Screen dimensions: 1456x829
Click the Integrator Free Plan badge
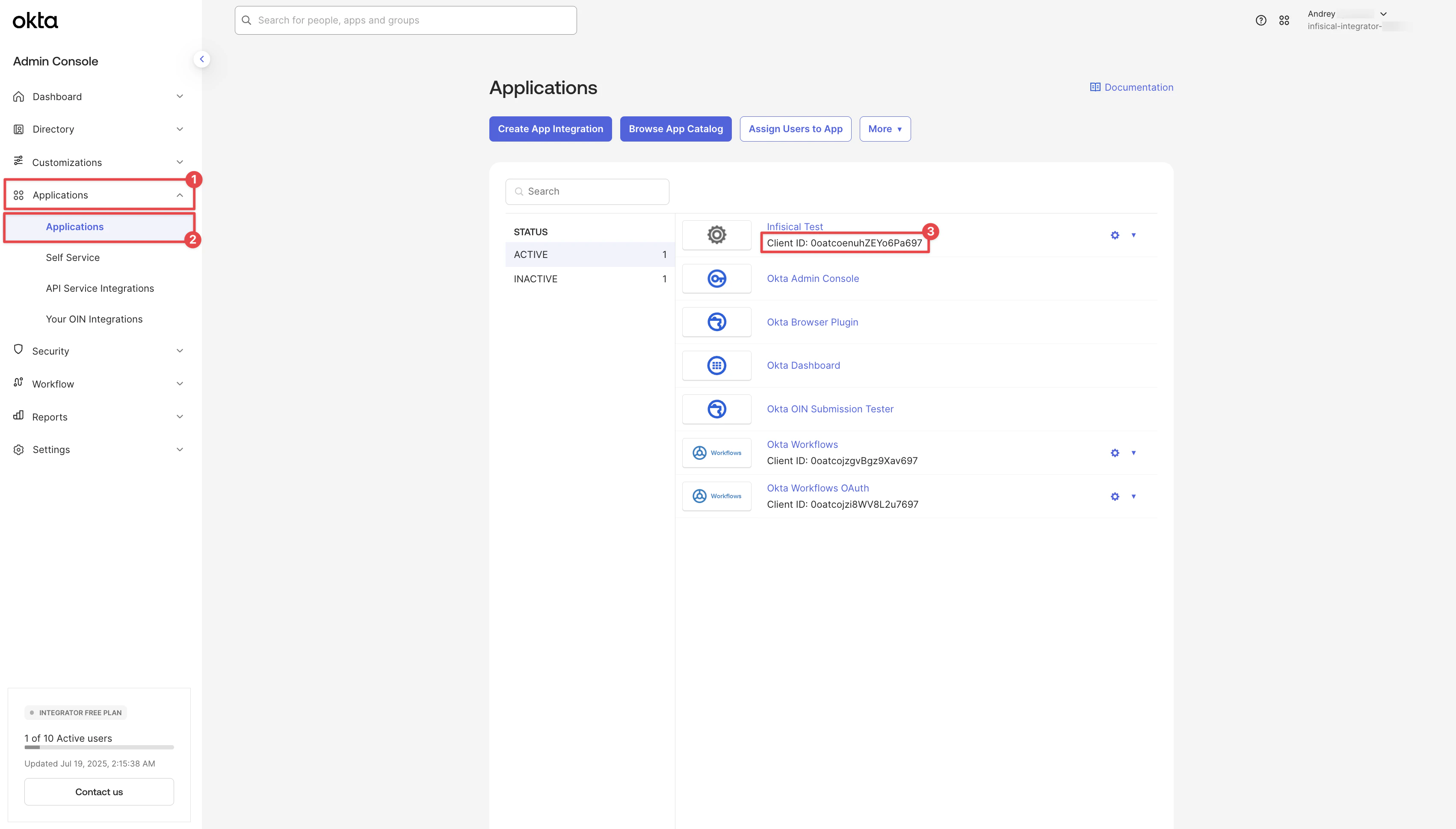pyautogui.click(x=75, y=713)
